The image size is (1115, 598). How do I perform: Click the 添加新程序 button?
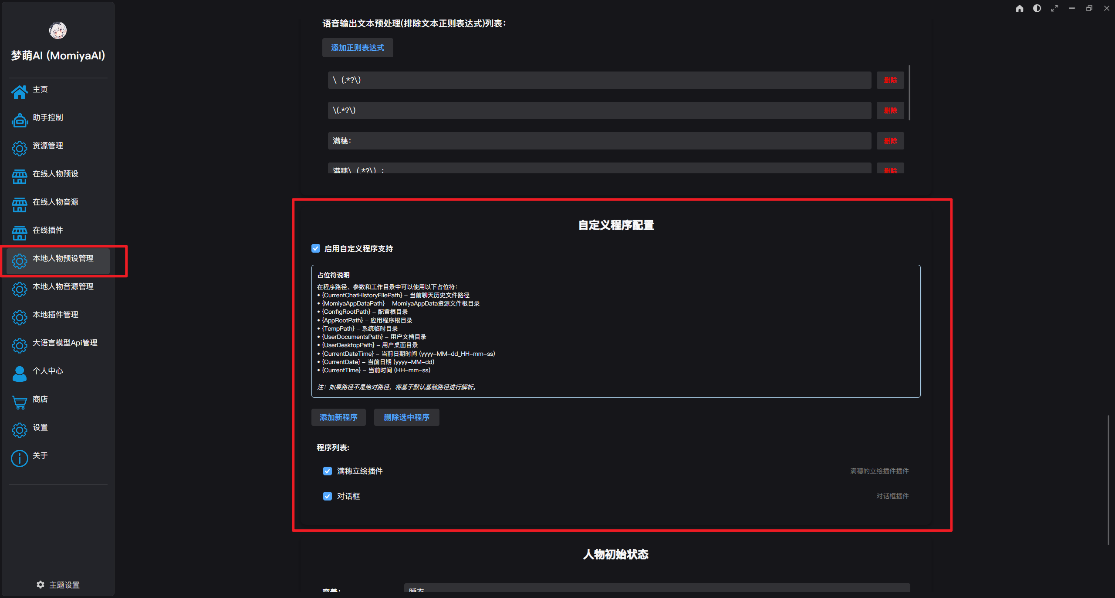(x=338, y=417)
